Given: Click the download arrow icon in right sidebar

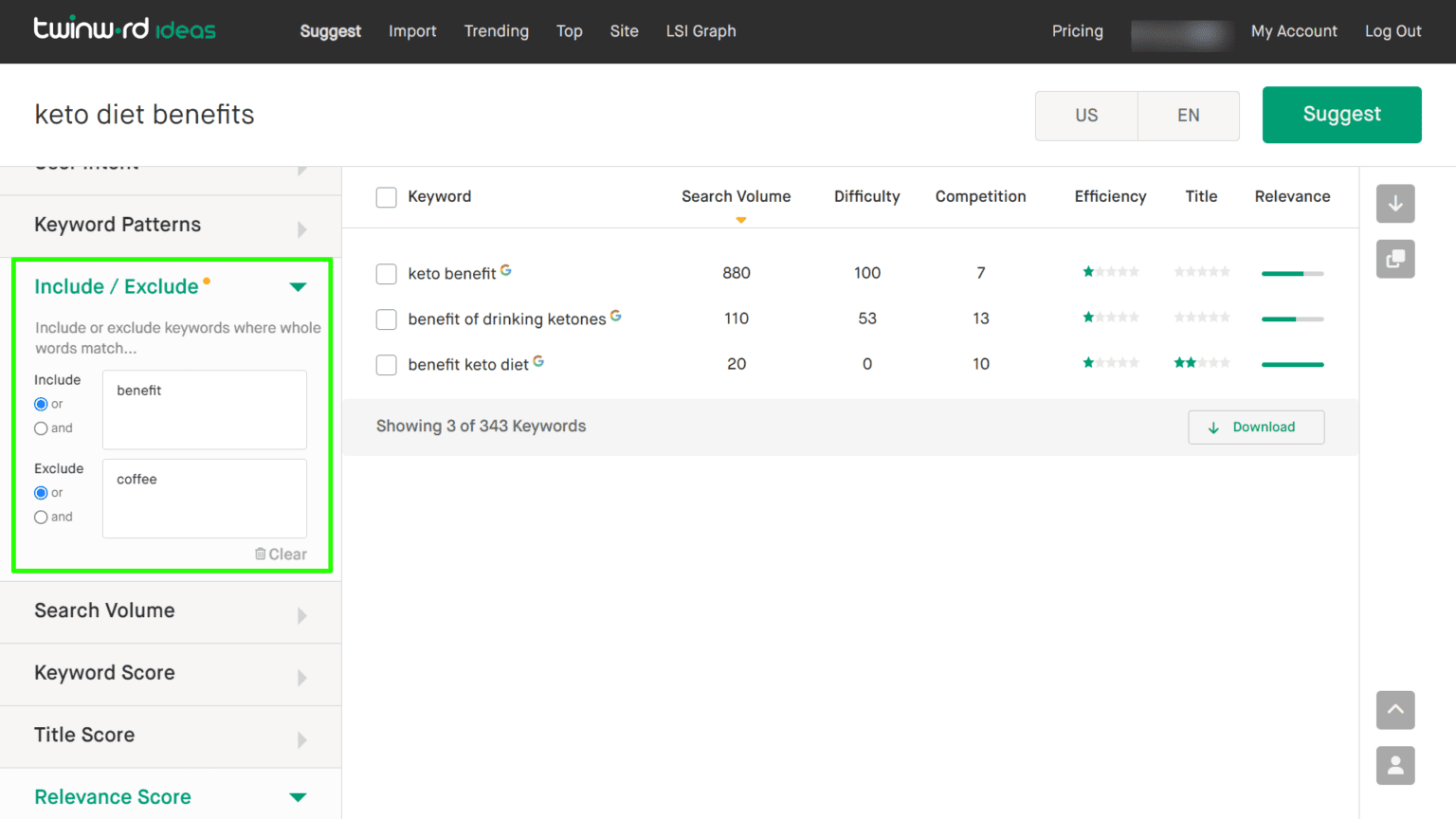Looking at the screenshot, I should click(x=1394, y=204).
